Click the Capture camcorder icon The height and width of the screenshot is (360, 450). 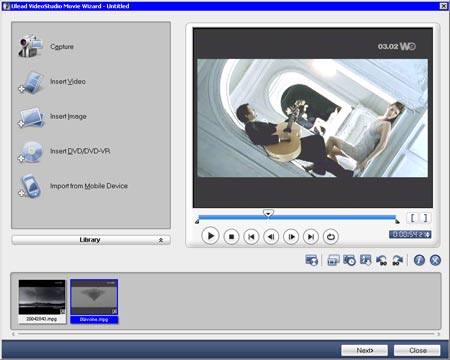point(31,46)
